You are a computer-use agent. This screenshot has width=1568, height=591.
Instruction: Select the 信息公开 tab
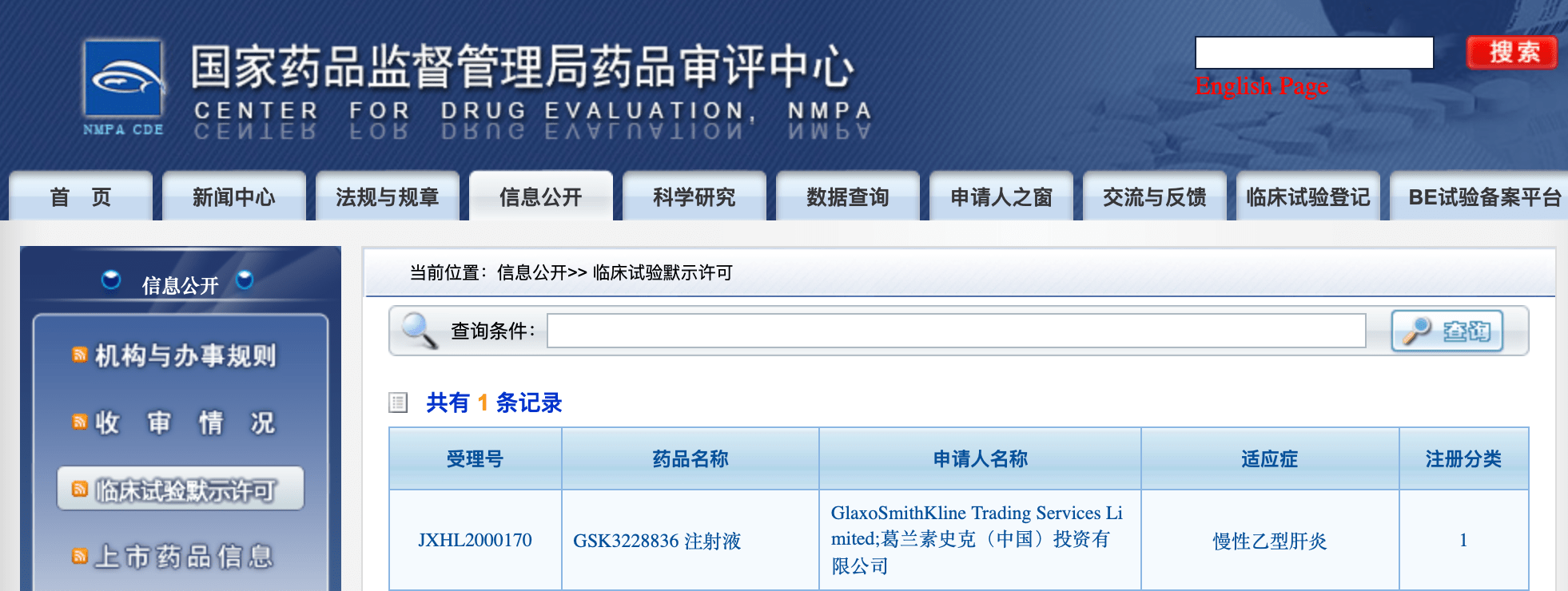(540, 196)
